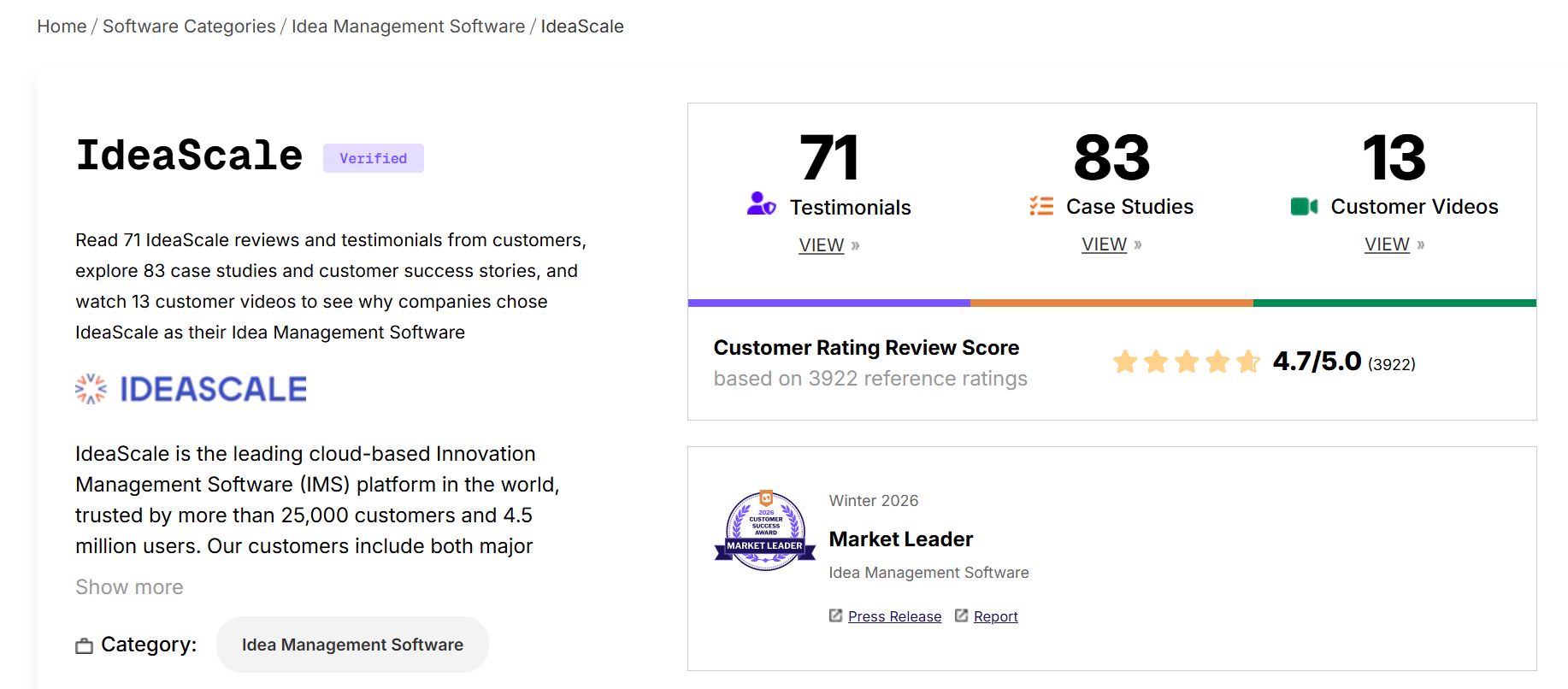This screenshot has width=1568, height=689.
Task: Click the Press Release external-link icon
Action: pos(836,615)
